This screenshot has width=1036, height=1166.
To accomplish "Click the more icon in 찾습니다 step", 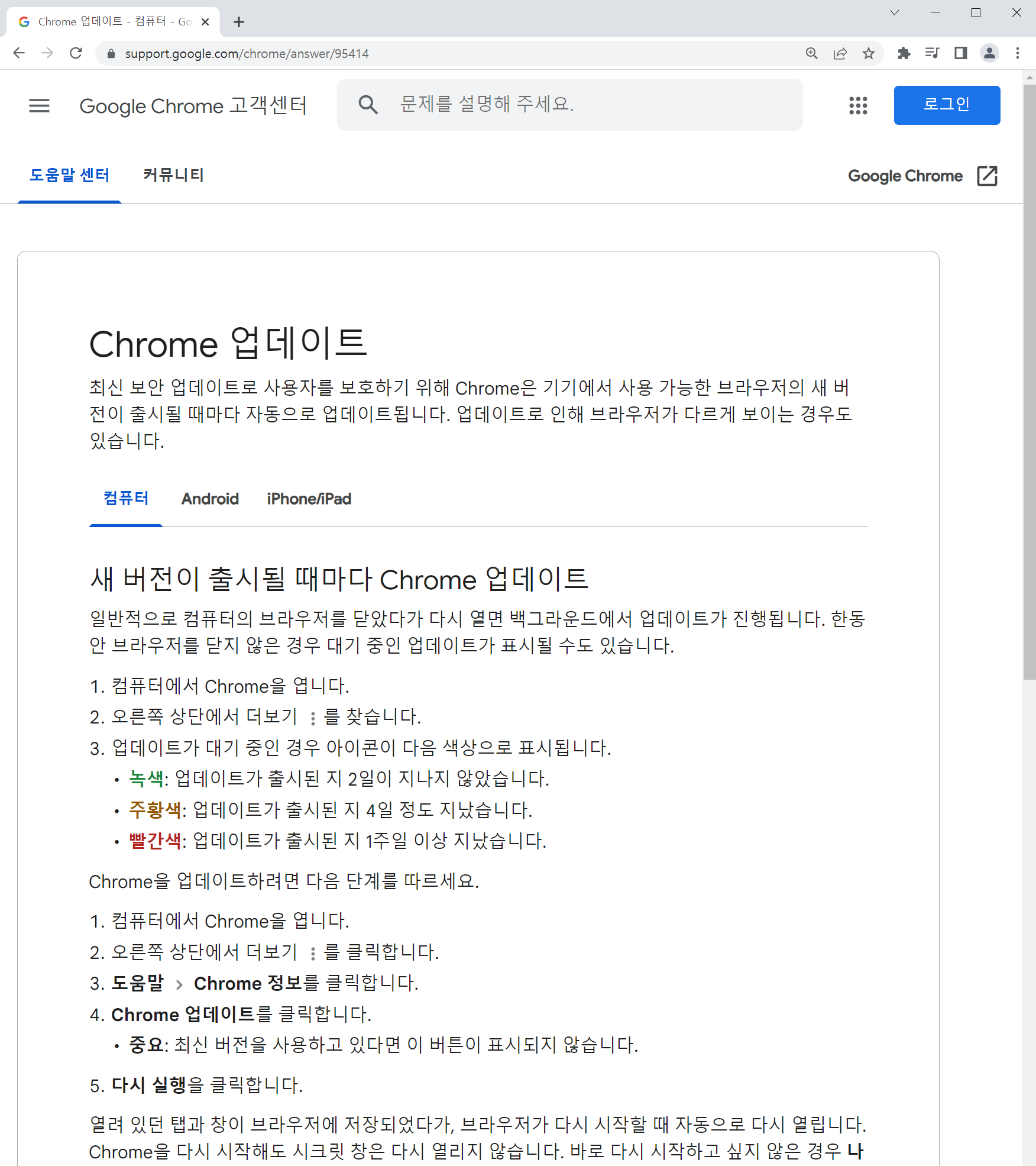I will 312,718.
